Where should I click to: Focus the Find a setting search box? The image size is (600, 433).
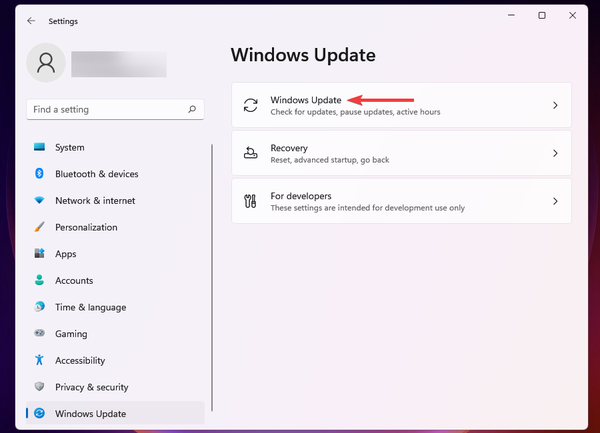pos(105,108)
